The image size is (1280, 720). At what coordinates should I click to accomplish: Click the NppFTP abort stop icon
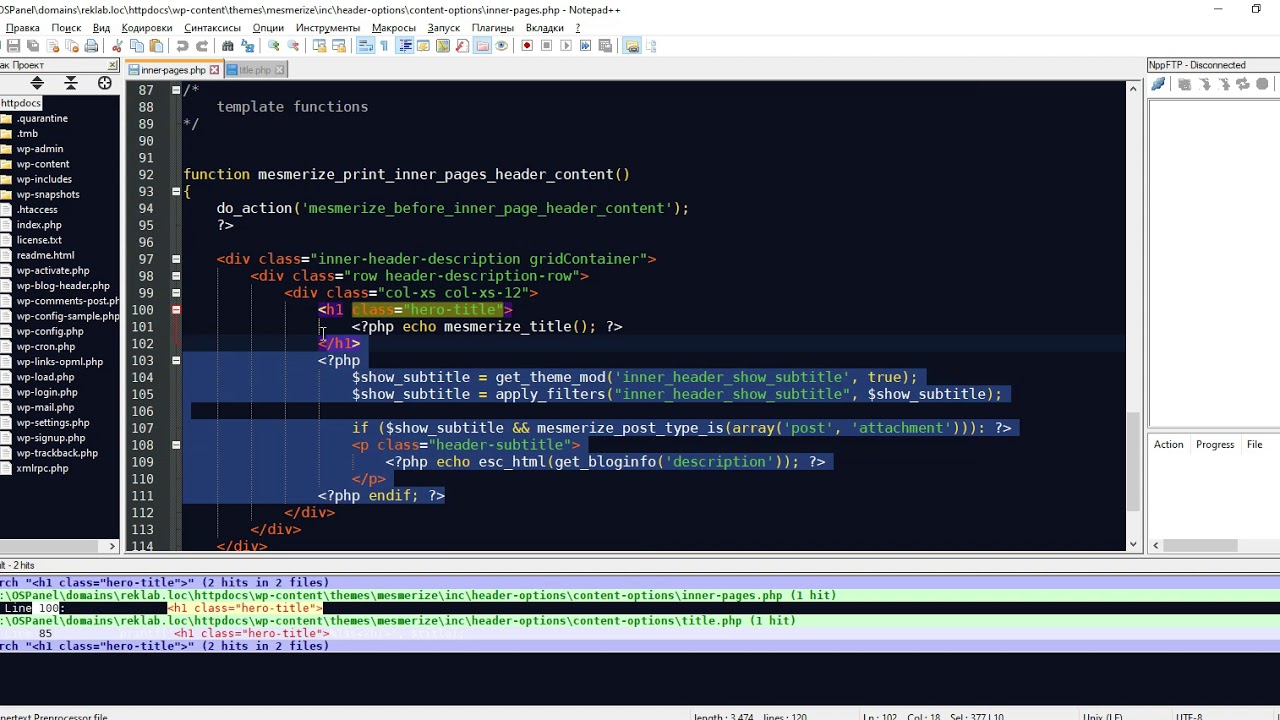pos(1262,85)
